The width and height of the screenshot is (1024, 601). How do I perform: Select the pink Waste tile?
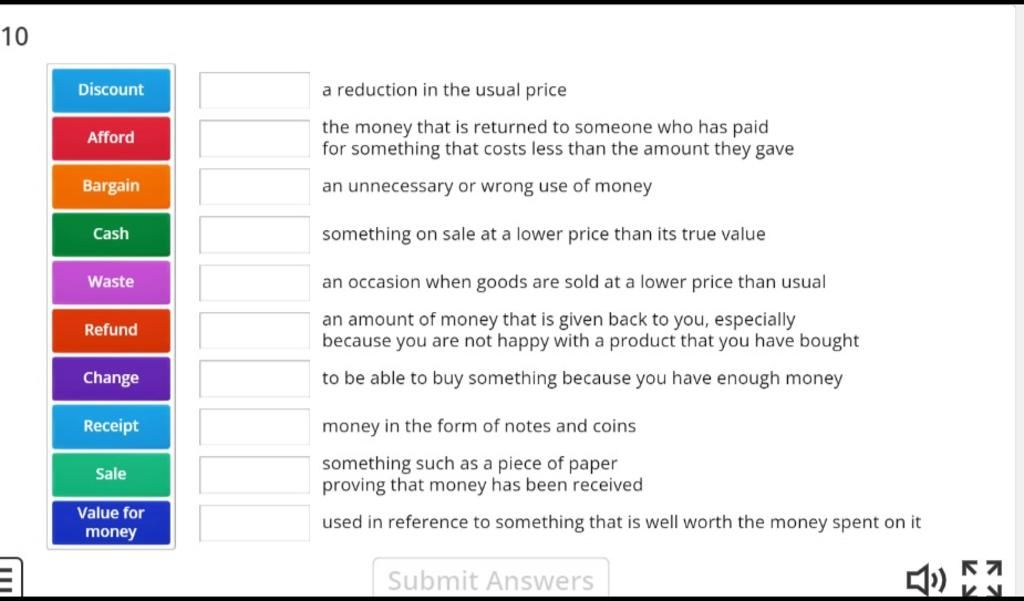coord(111,282)
